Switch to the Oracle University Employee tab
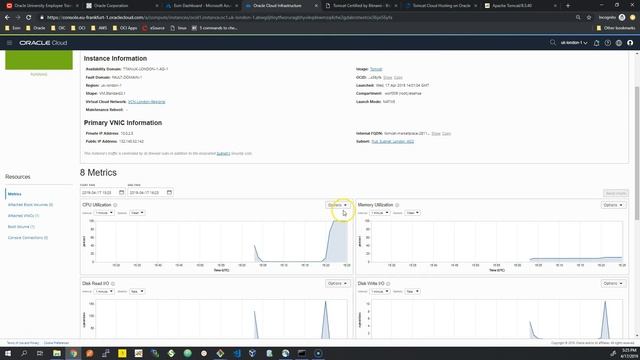Image resolution: width=640 pixels, height=360 pixels. click(x=42, y=6)
